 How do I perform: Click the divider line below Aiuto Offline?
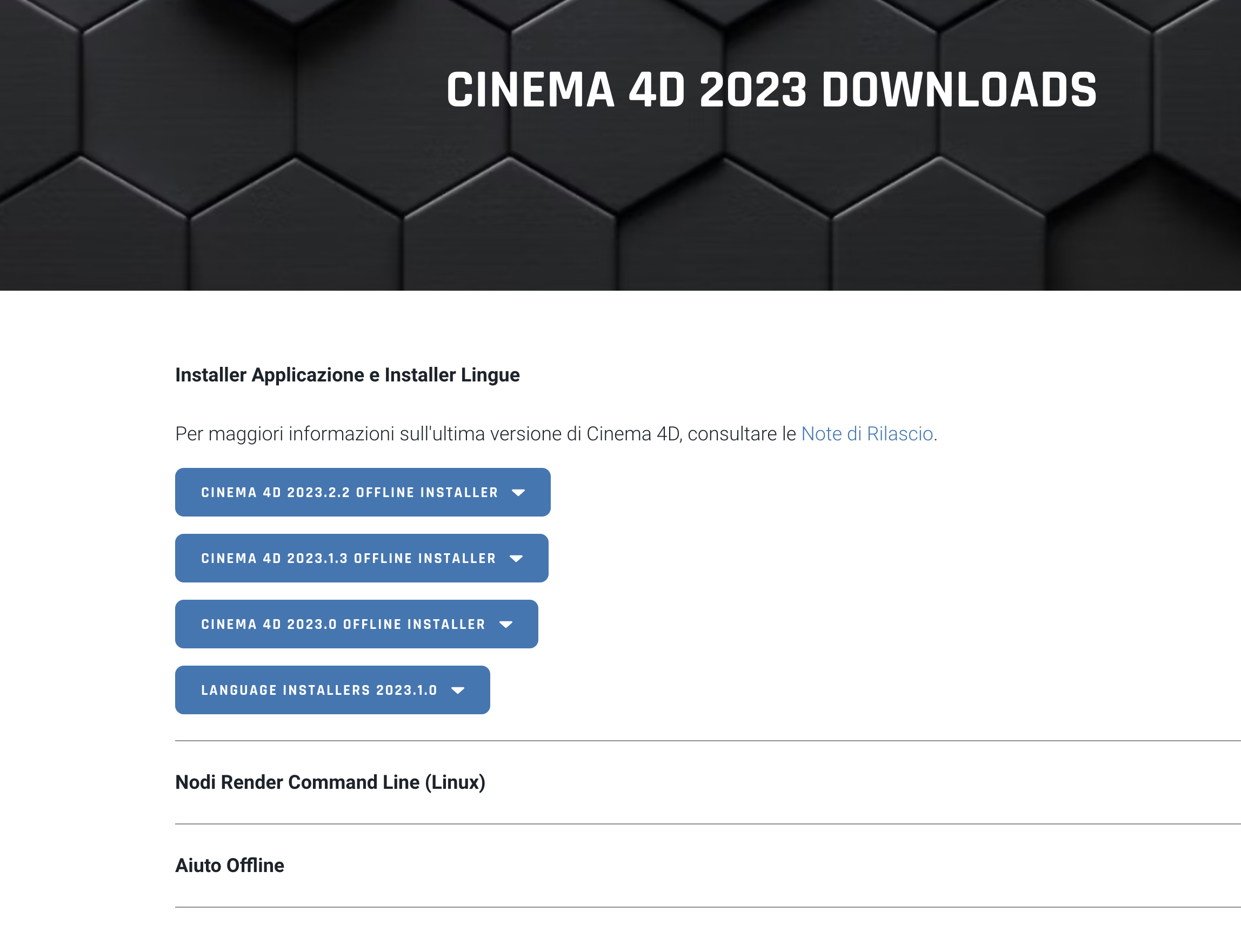coord(680,907)
